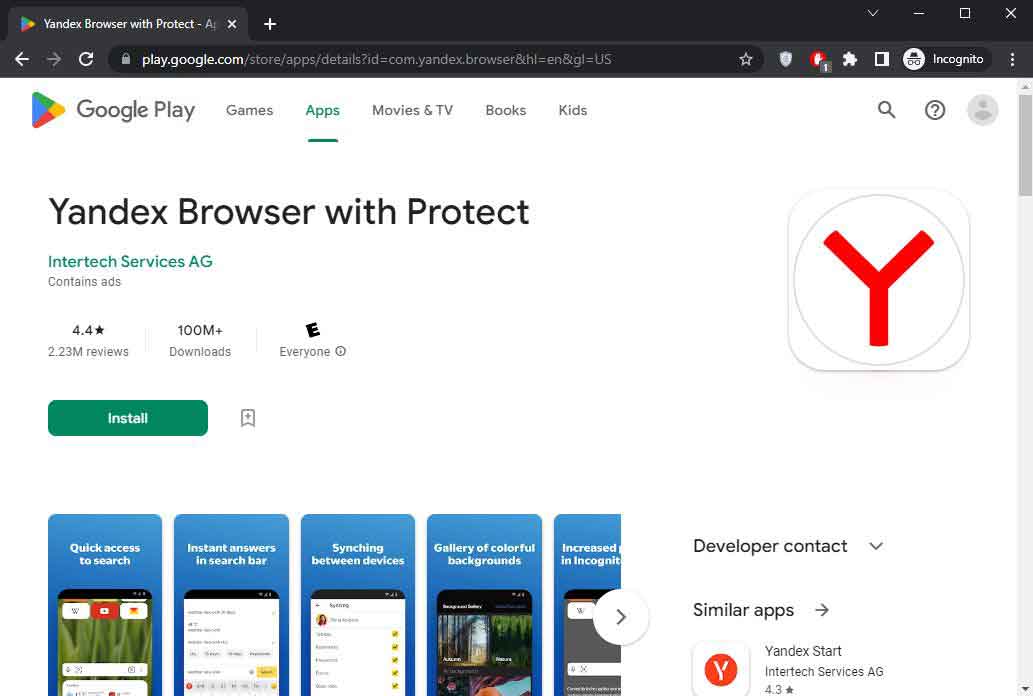Image resolution: width=1033 pixels, height=696 pixels.
Task: Open the Google Play search icon
Action: 887,110
